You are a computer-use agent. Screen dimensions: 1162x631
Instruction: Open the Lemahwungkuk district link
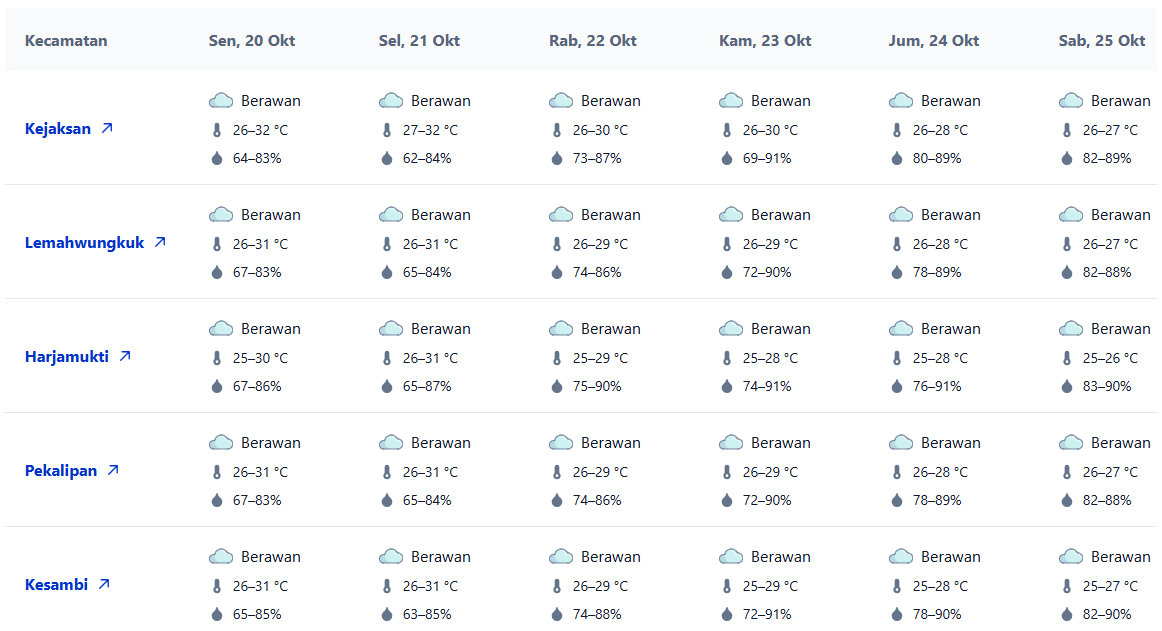point(85,243)
